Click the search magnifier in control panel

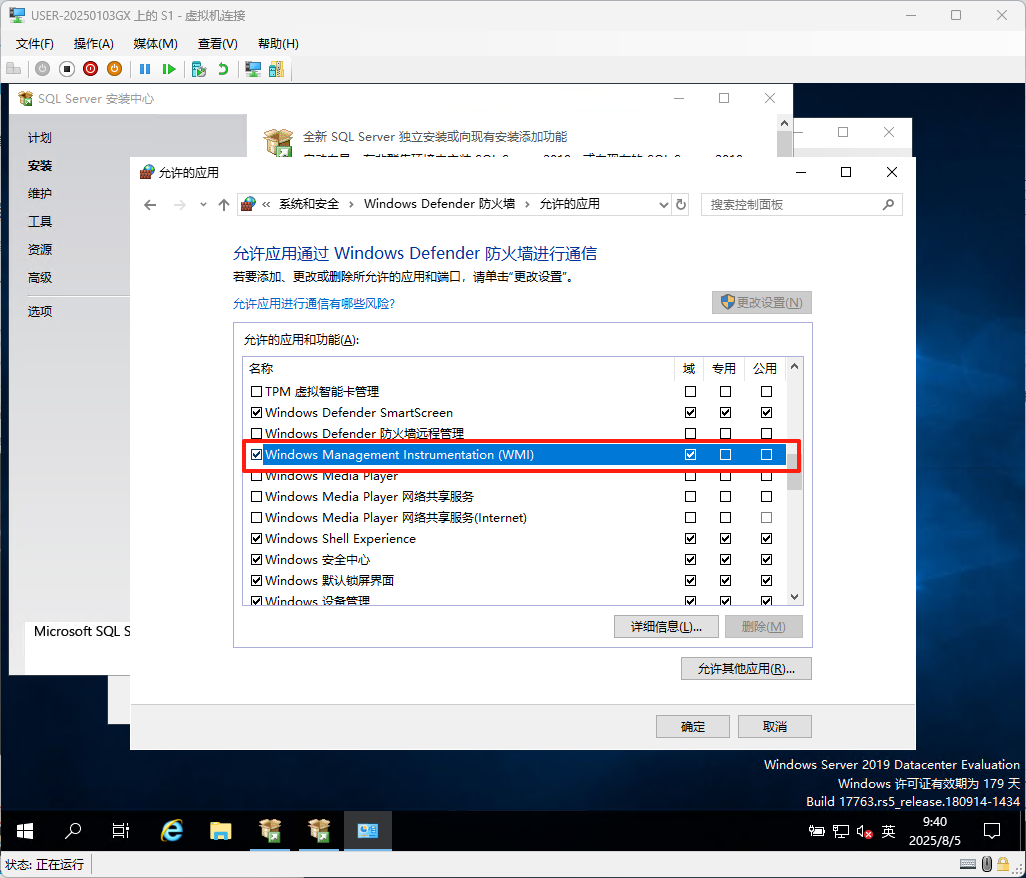pos(888,205)
